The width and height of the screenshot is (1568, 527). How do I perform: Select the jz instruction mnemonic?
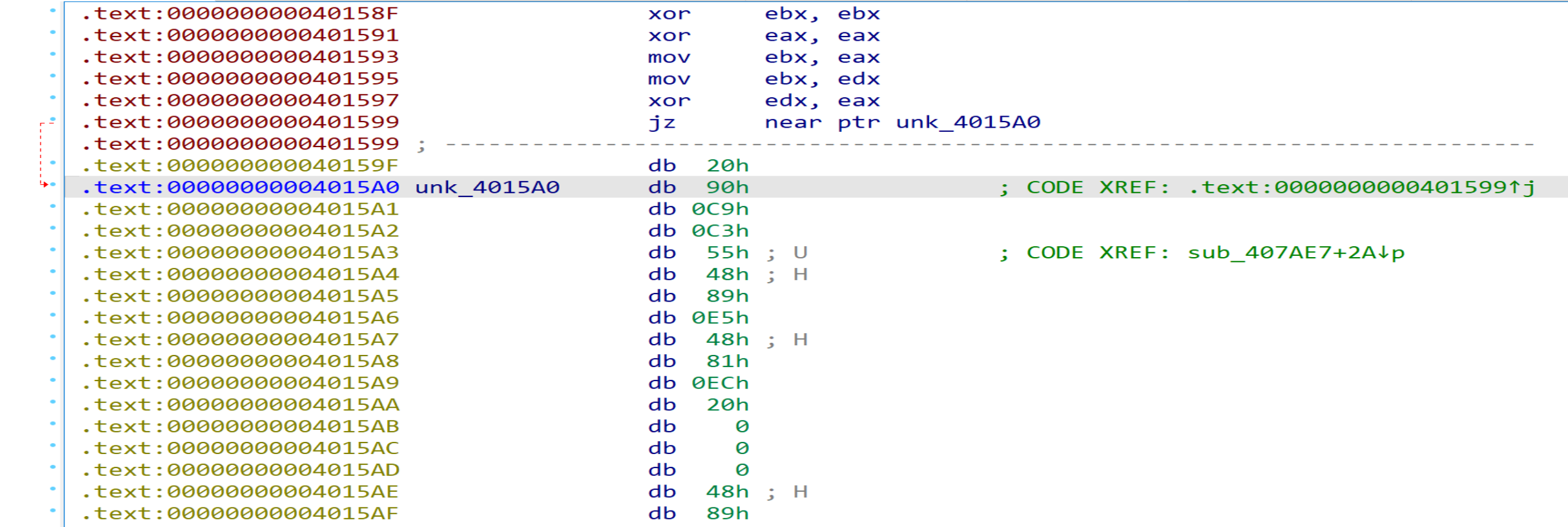tap(662, 122)
